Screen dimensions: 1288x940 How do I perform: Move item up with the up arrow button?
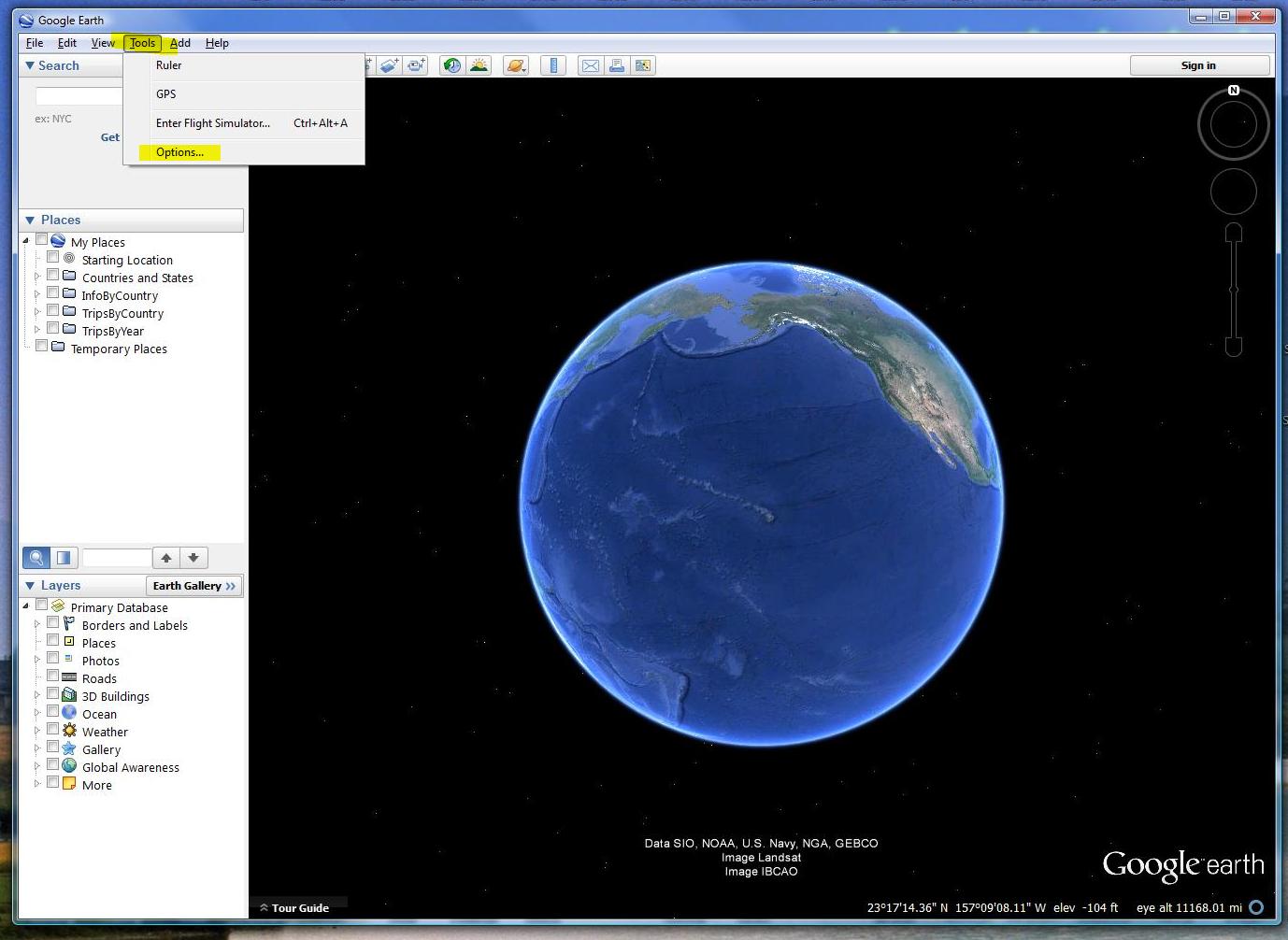[165, 558]
